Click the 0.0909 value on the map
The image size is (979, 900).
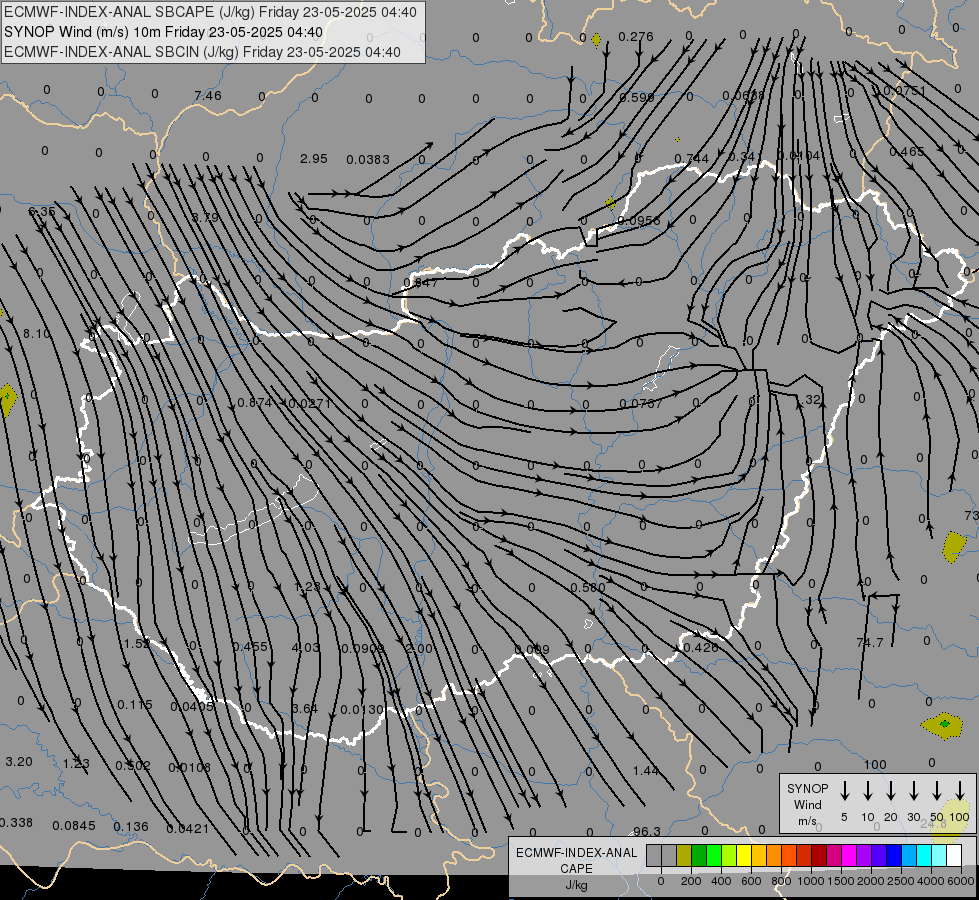(363, 648)
